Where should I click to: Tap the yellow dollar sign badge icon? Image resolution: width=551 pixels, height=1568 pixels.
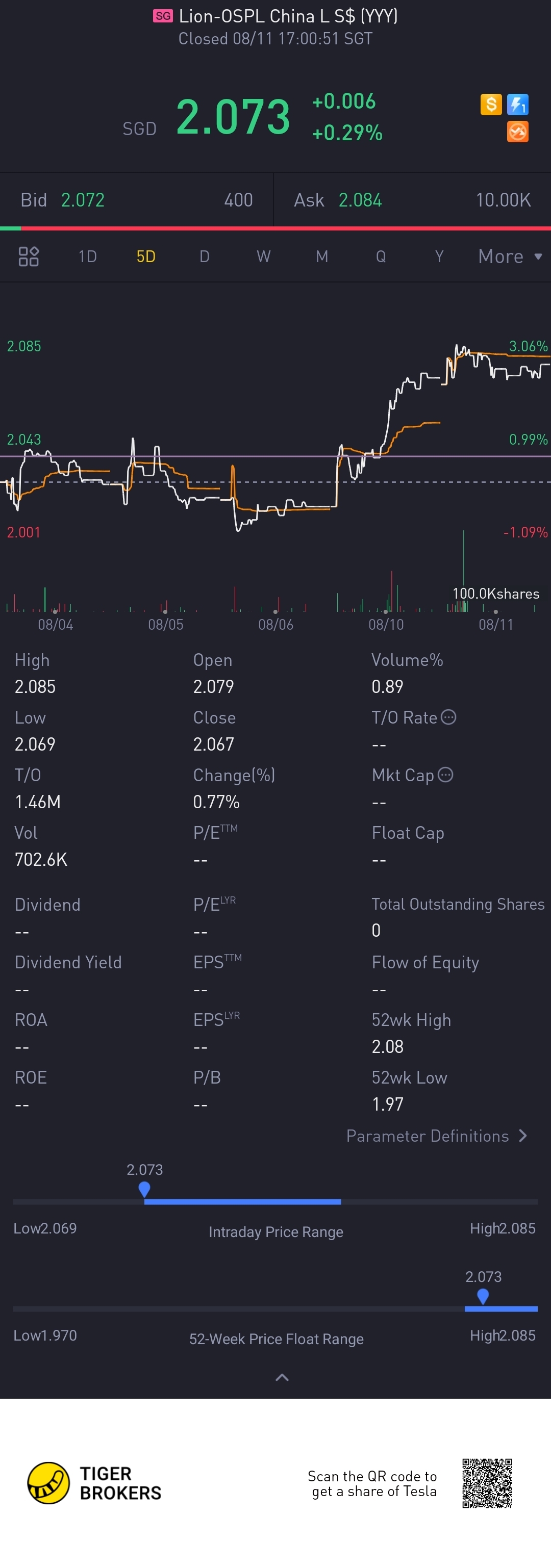pyautogui.click(x=491, y=104)
